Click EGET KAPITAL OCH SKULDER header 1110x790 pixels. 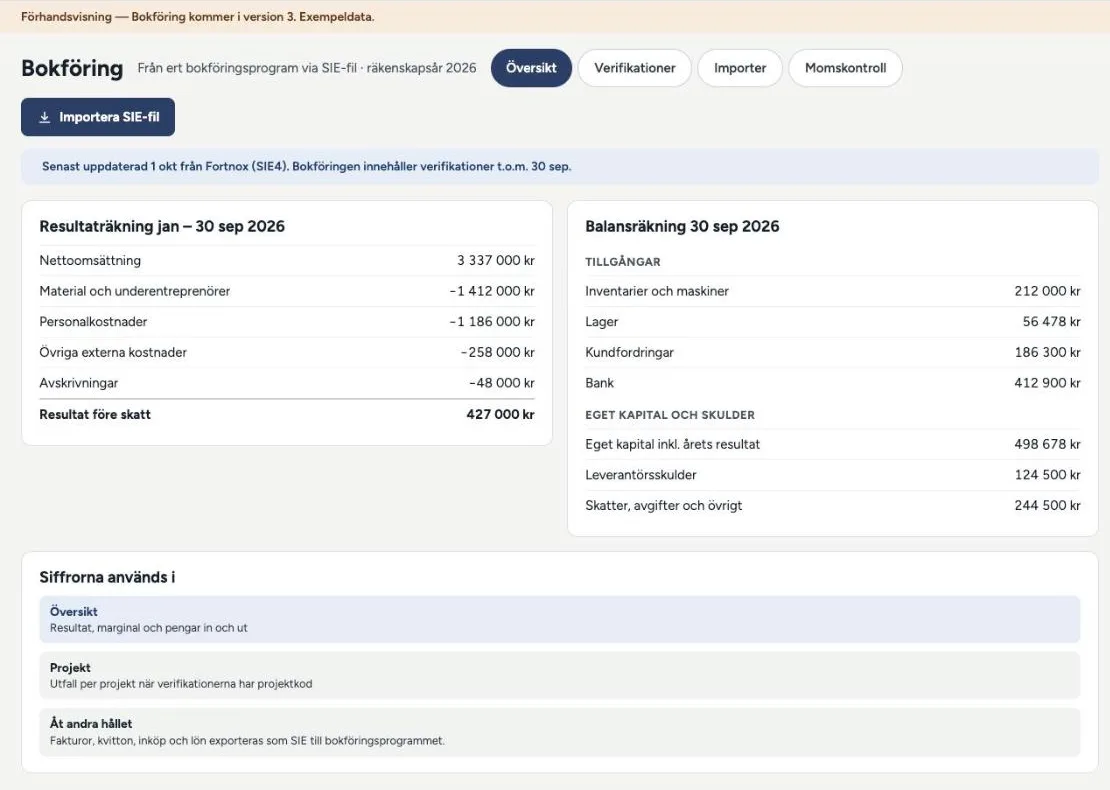click(x=670, y=415)
